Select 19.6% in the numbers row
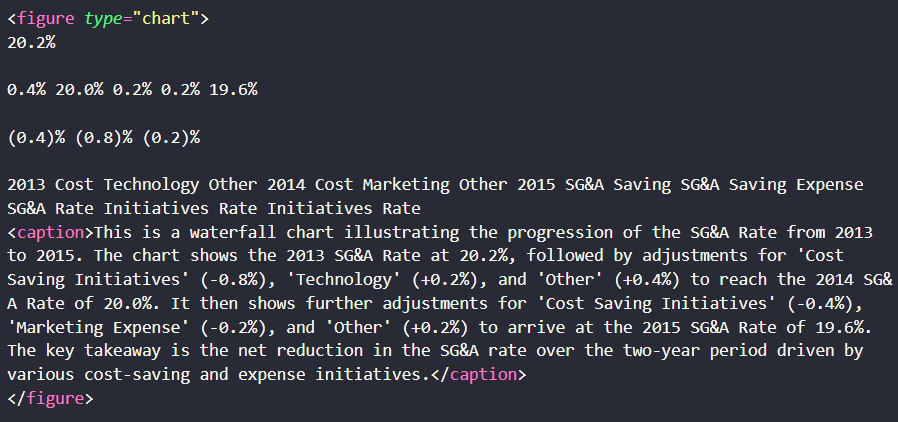The width and height of the screenshot is (898, 422). (x=233, y=90)
